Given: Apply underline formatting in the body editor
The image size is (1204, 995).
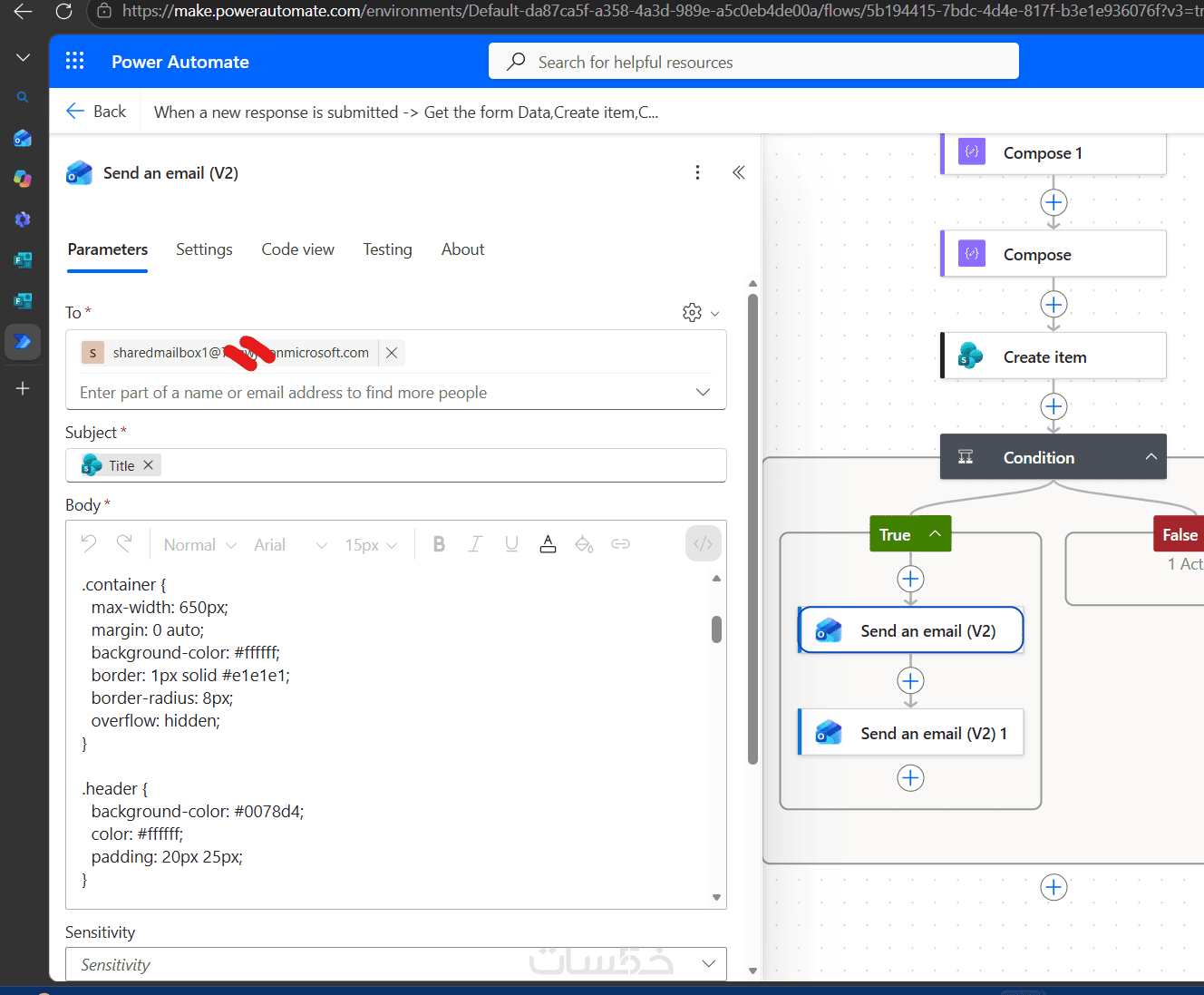Looking at the screenshot, I should (511, 544).
